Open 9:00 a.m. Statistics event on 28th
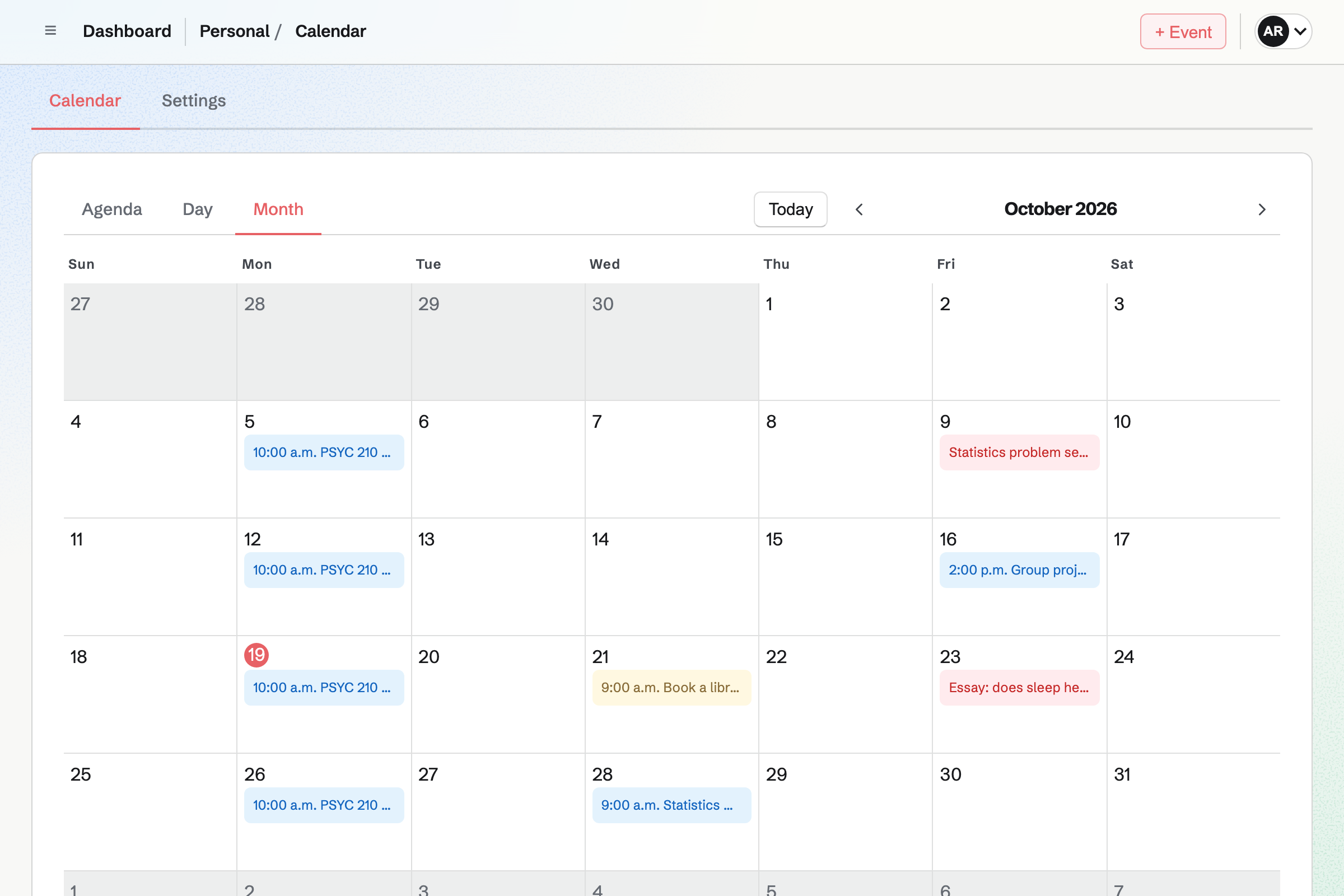The width and height of the screenshot is (1344, 896). point(672,805)
